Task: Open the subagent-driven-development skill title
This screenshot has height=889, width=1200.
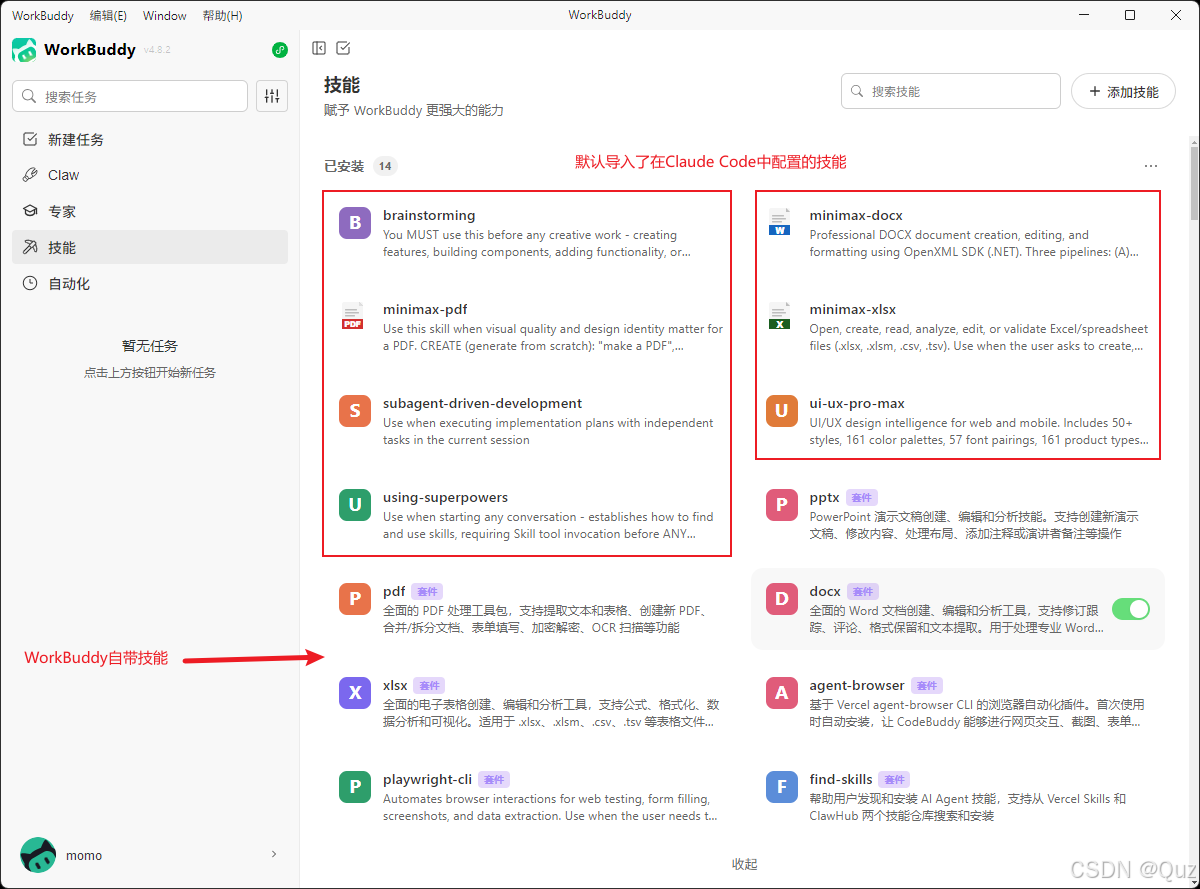Action: (482, 403)
